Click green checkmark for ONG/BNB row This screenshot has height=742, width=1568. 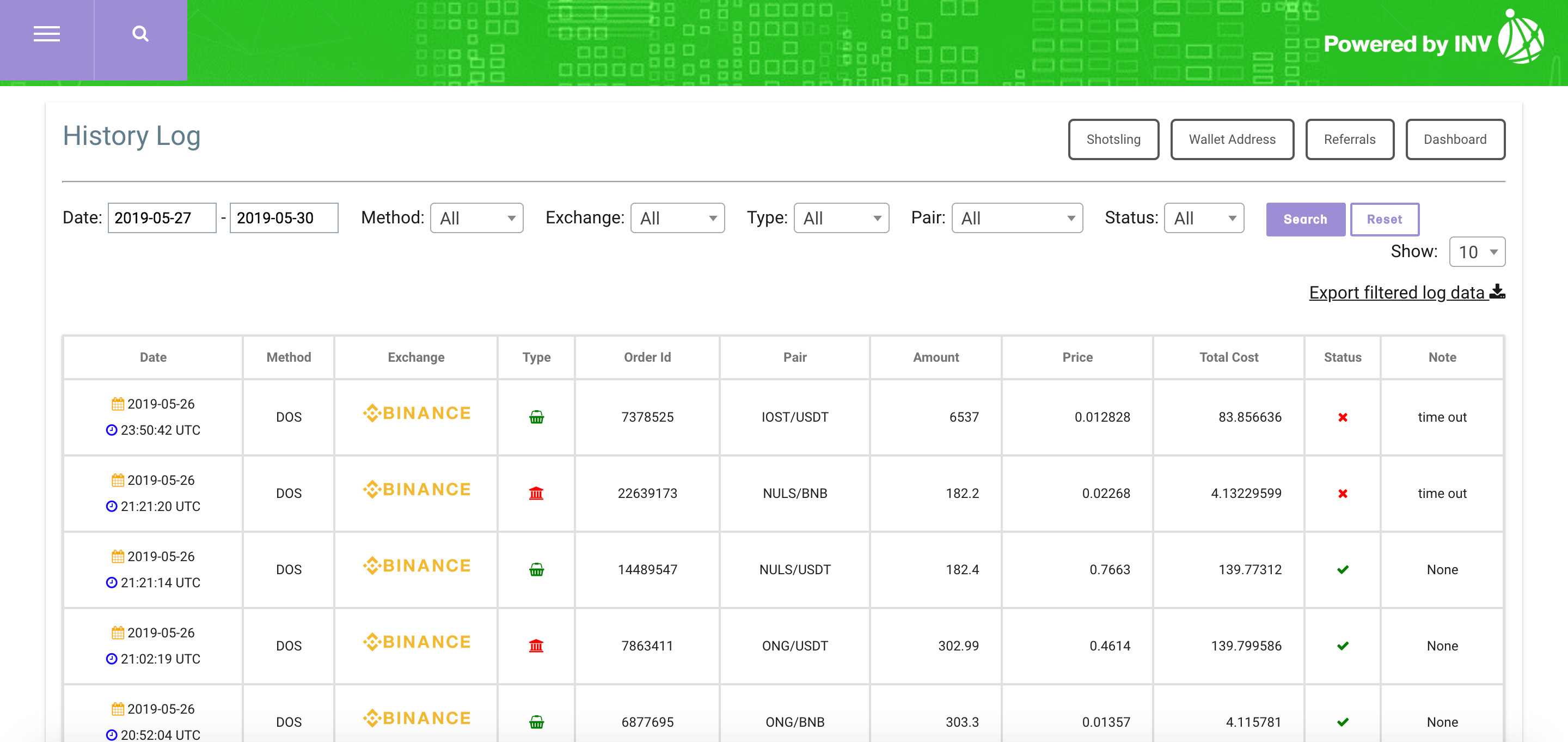tap(1343, 722)
